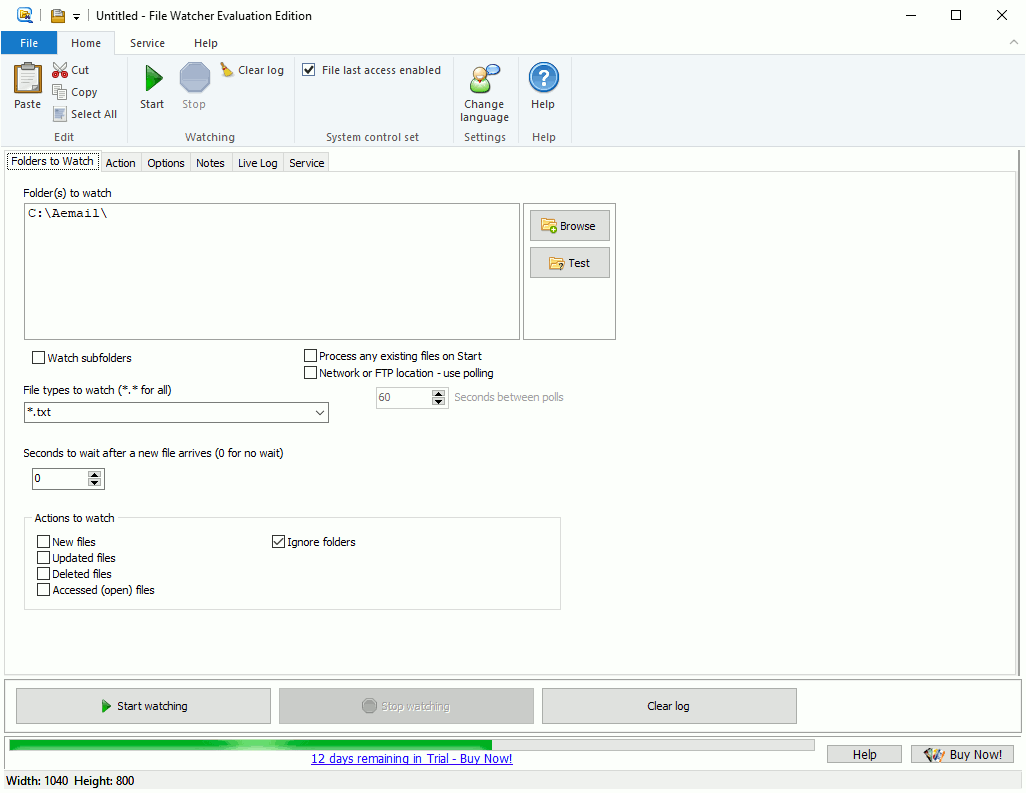Open the trial Buy Now link

tap(411, 759)
